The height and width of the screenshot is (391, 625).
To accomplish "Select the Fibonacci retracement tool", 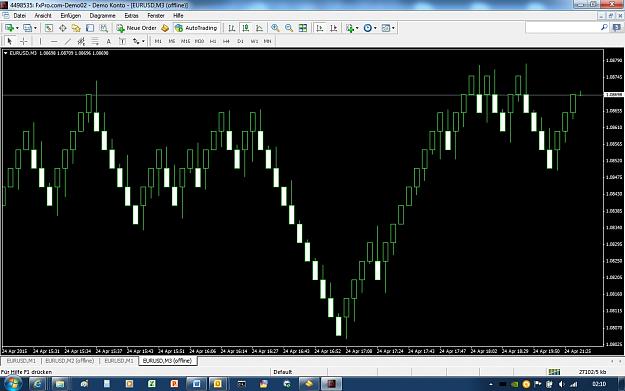I will [95, 41].
